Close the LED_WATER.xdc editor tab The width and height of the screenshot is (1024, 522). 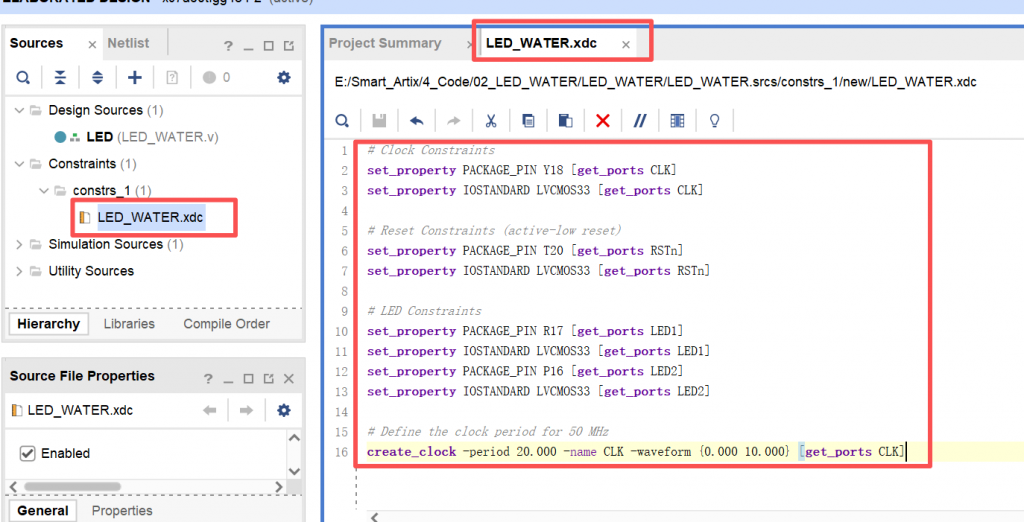(x=626, y=45)
